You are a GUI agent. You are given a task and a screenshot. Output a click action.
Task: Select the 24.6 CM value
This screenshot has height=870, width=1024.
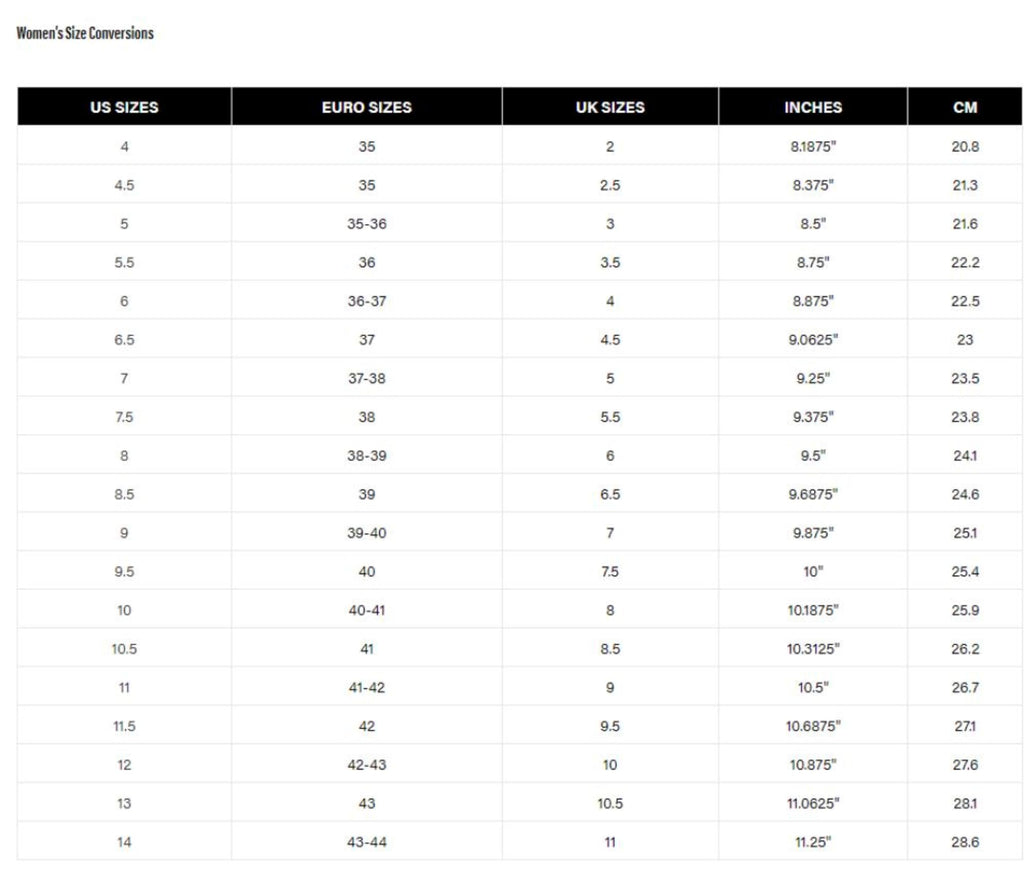coord(965,495)
